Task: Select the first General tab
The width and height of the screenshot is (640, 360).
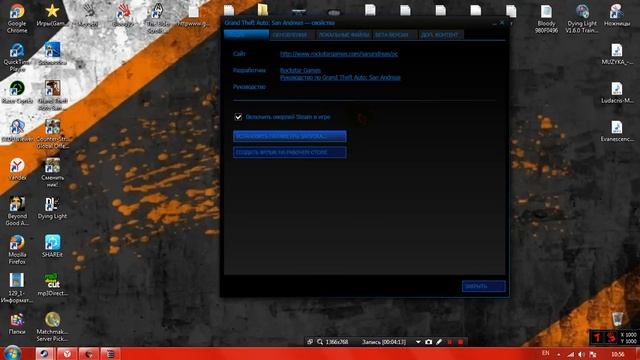Action: tap(246, 35)
